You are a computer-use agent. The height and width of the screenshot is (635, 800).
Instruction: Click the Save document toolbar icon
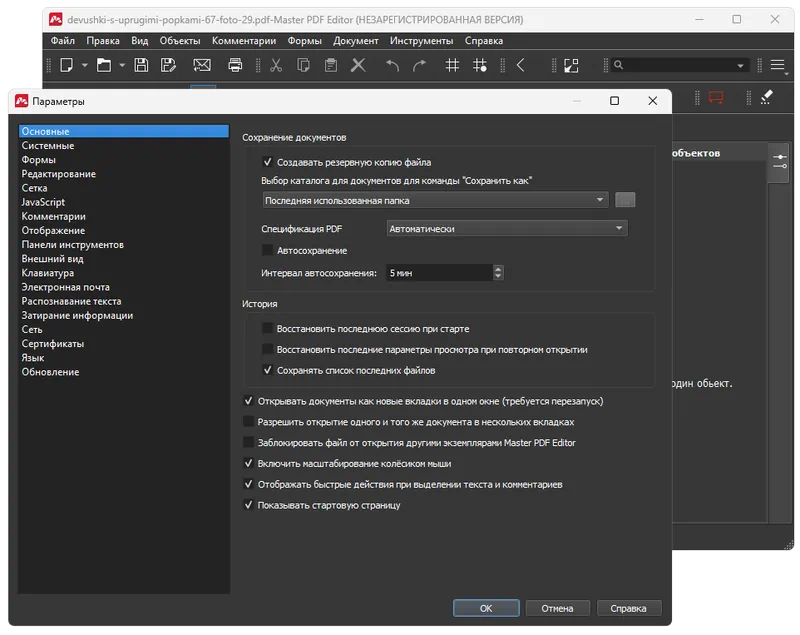pyautogui.click(x=141, y=66)
